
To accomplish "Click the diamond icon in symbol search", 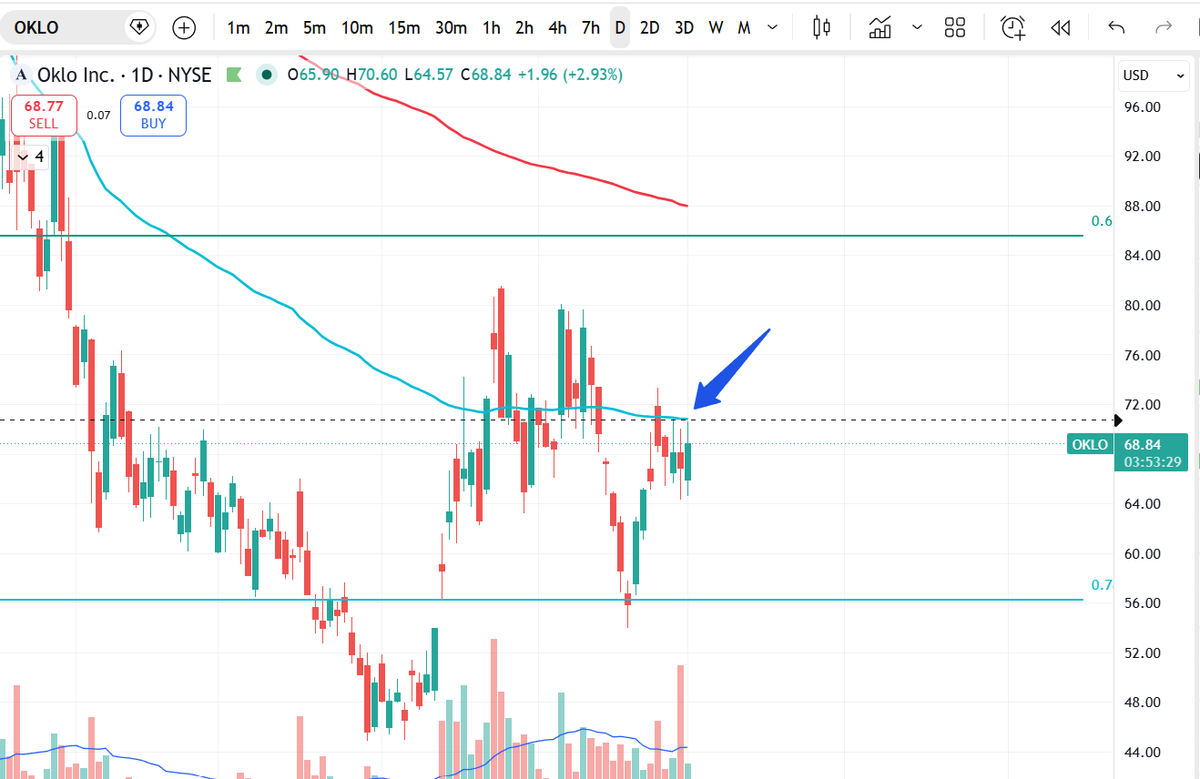I will (x=140, y=27).
